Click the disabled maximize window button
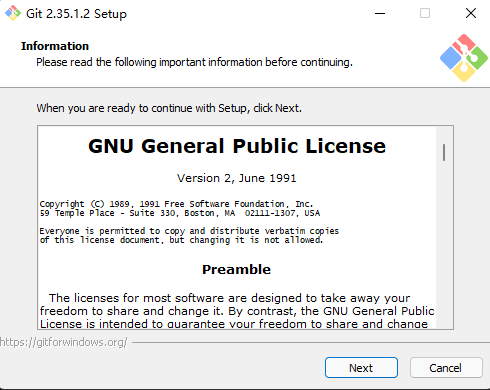 [425, 13]
